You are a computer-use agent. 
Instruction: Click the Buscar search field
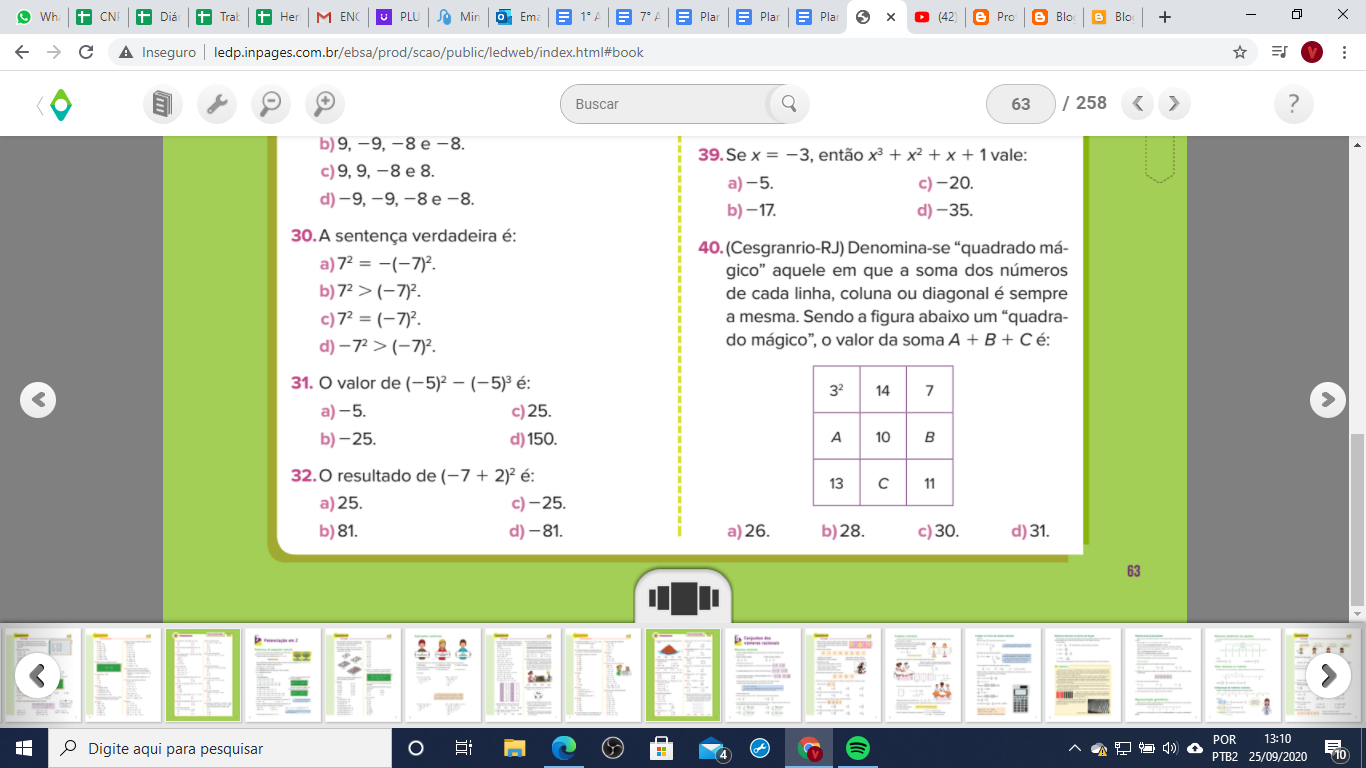coord(670,104)
